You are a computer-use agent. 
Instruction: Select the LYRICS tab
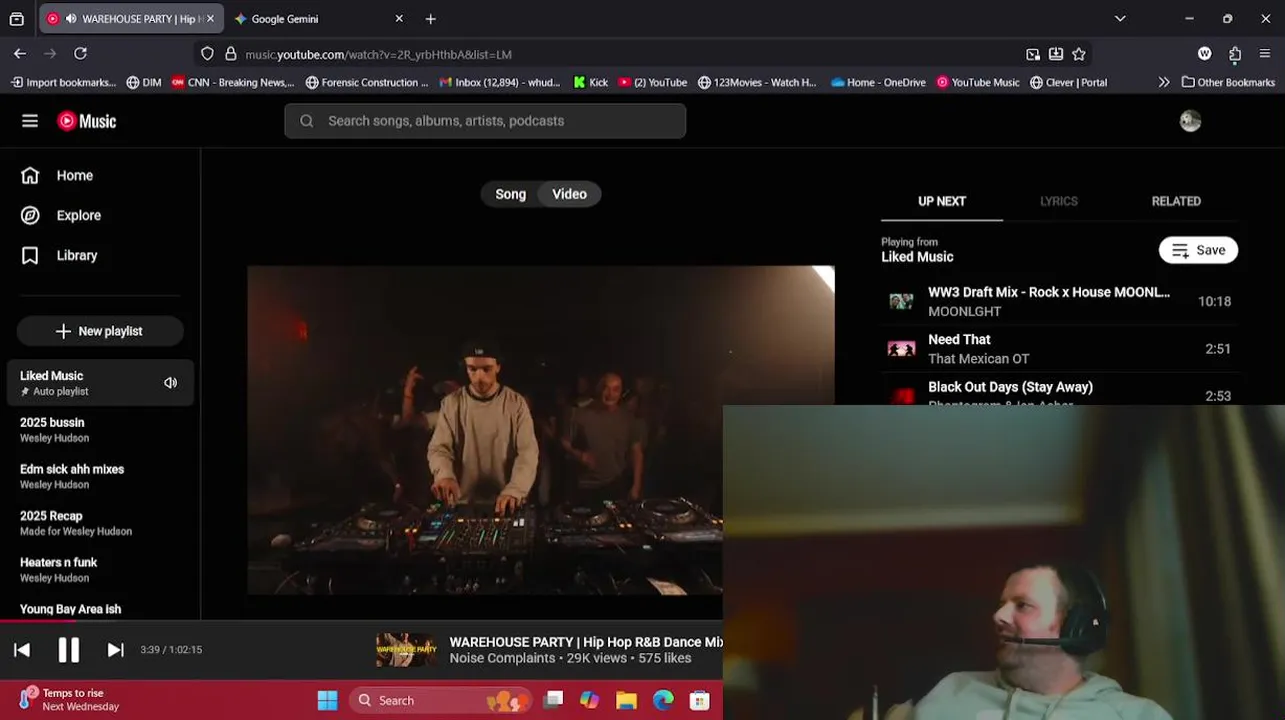point(1059,201)
